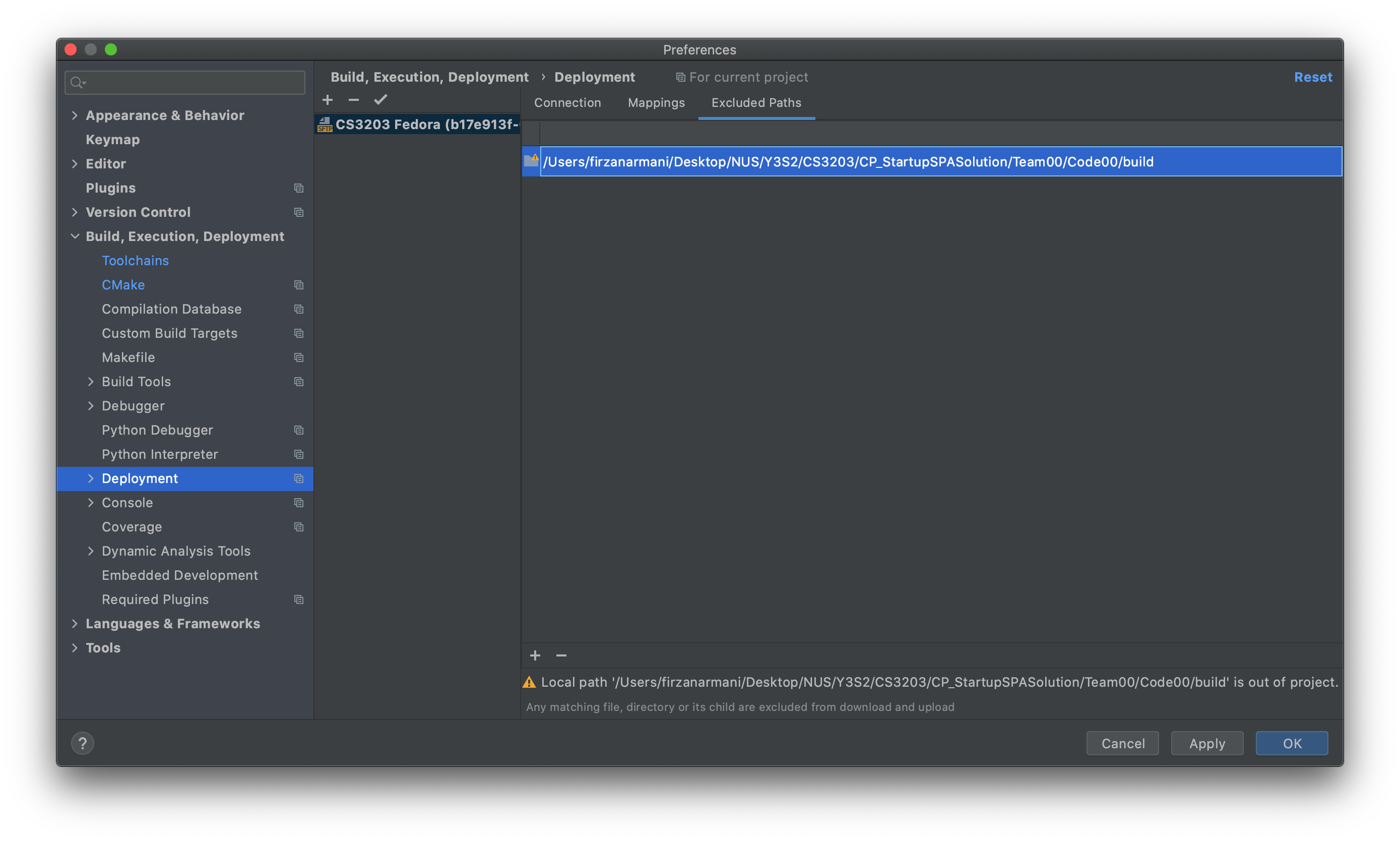Expand the Version Control section

[x=78, y=211]
